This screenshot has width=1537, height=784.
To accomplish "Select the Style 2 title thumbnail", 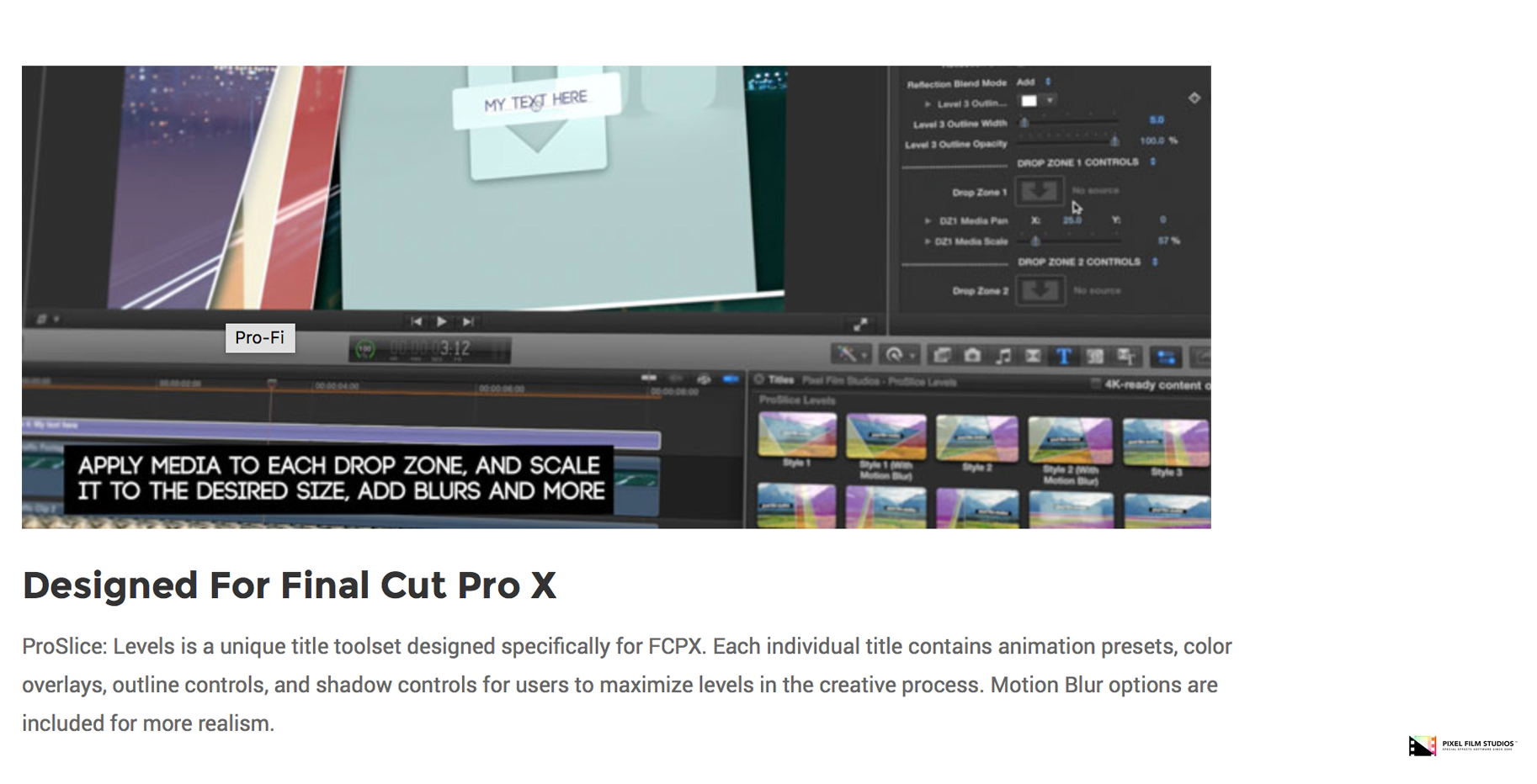I will tap(976, 437).
